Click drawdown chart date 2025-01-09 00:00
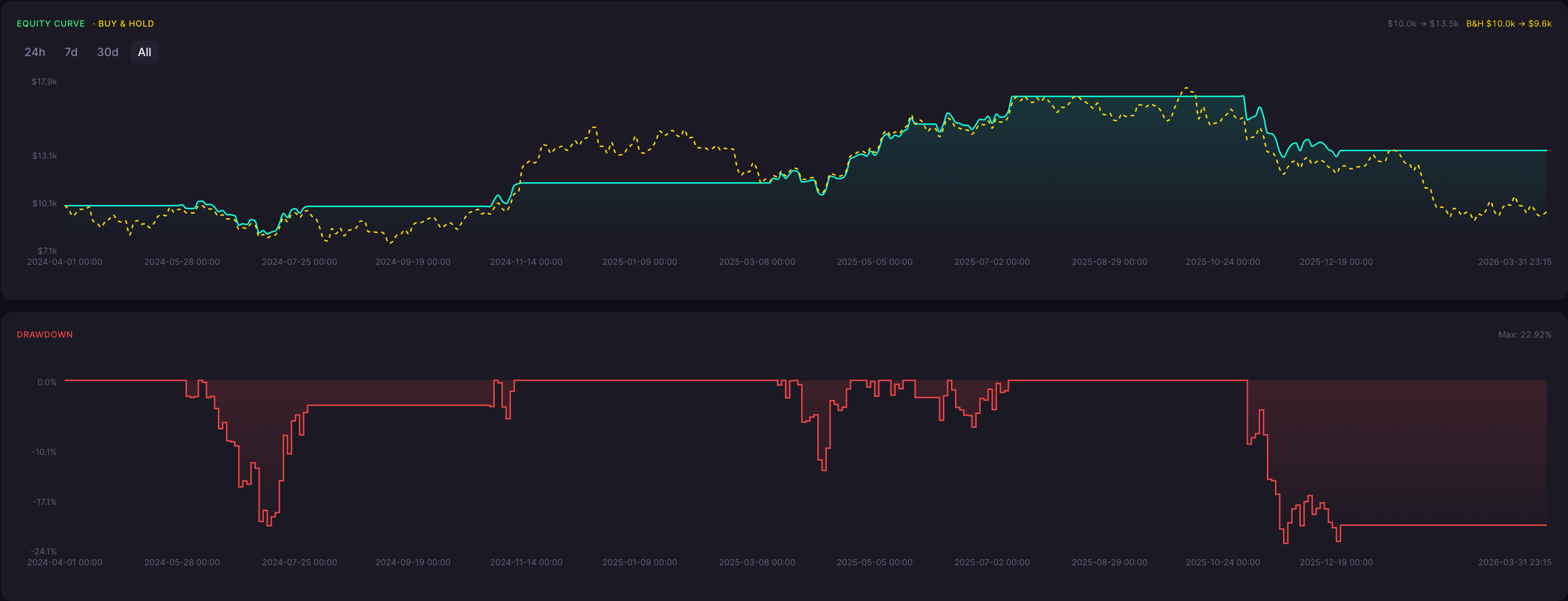The height and width of the screenshot is (601, 1568). [x=640, y=562]
